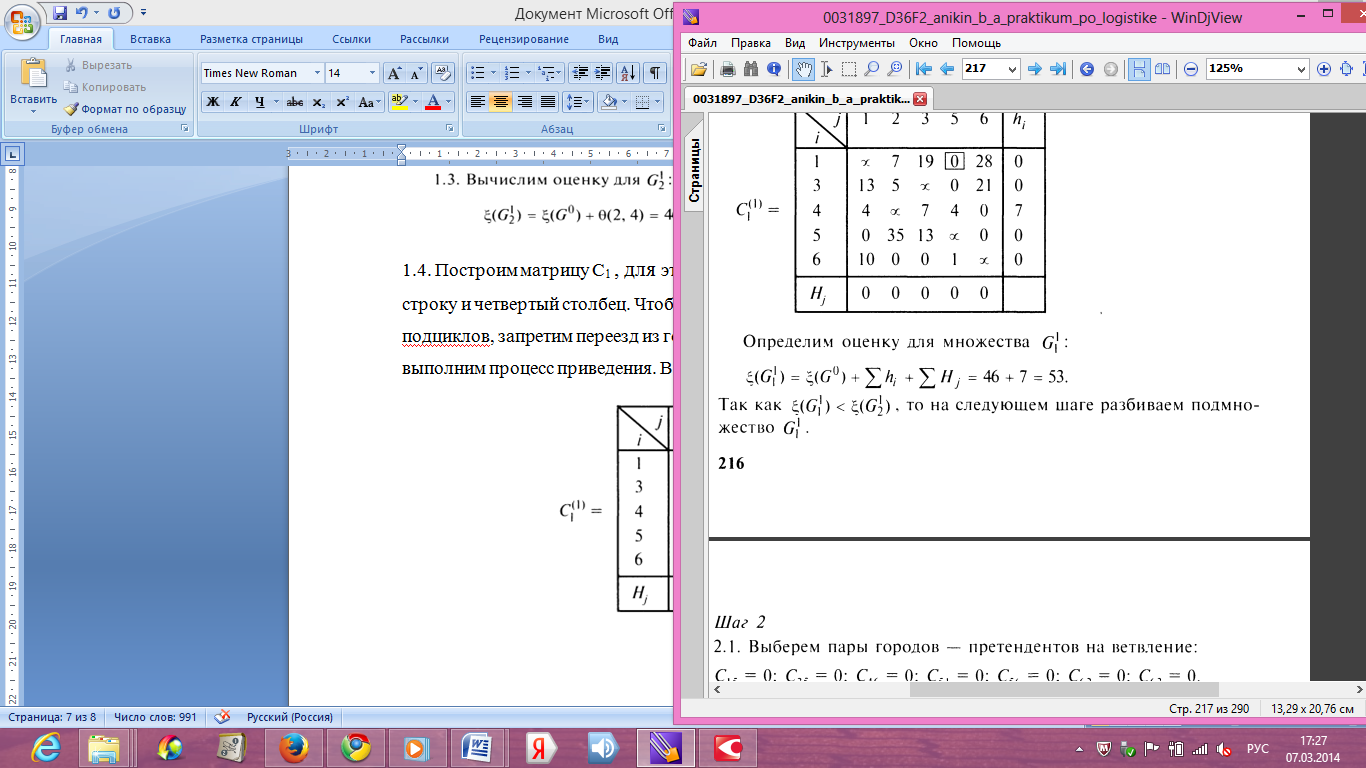Image resolution: width=1366 pixels, height=768 pixels.
Task: Open the font name dropdown (Times New Roman)
Action: click(317, 73)
